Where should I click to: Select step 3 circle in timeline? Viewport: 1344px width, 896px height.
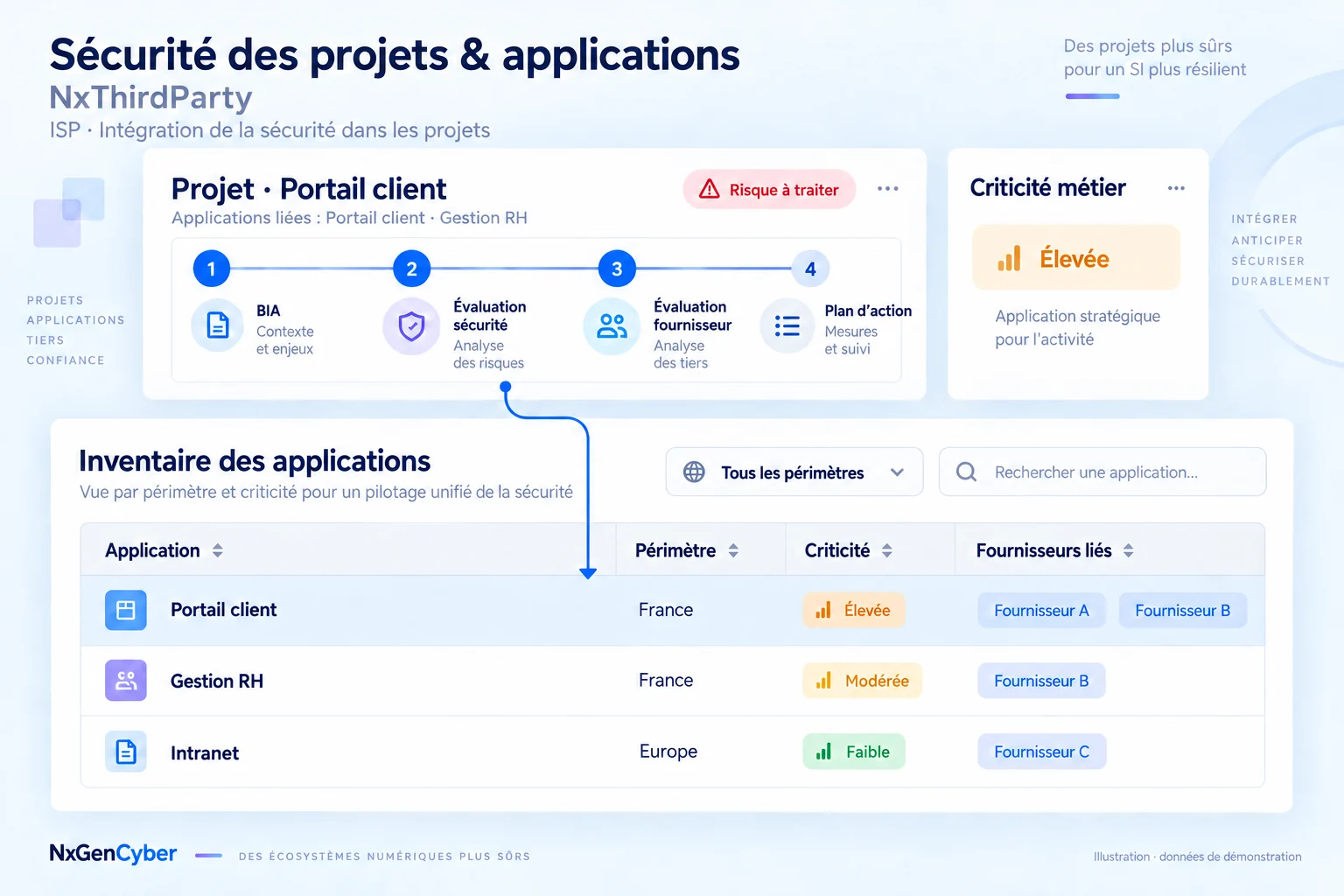pyautogui.click(x=617, y=269)
